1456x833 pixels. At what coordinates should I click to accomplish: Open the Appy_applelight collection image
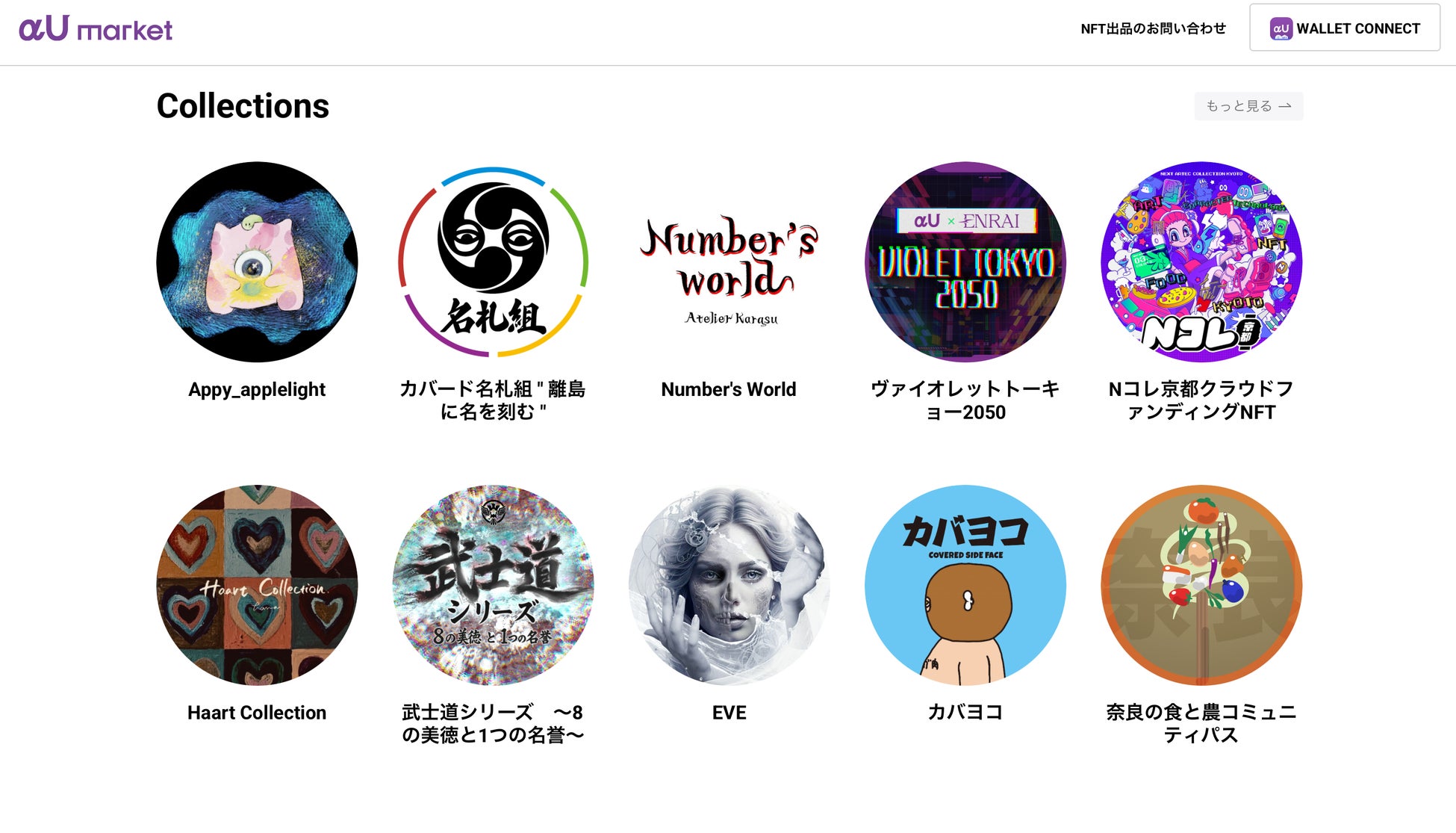pyautogui.click(x=257, y=261)
